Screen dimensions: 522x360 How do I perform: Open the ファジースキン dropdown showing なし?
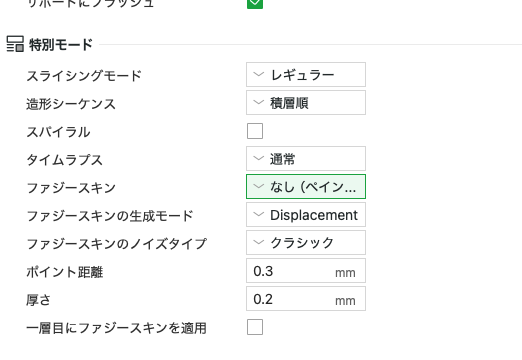click(x=306, y=186)
